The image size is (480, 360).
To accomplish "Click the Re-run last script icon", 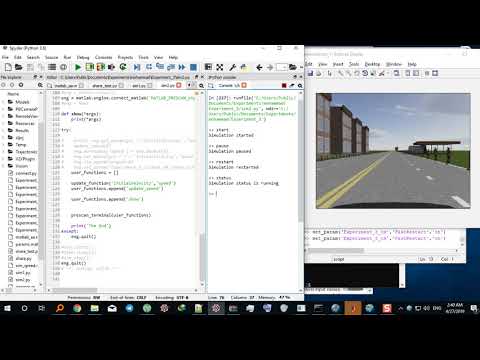I will tap(123, 67).
